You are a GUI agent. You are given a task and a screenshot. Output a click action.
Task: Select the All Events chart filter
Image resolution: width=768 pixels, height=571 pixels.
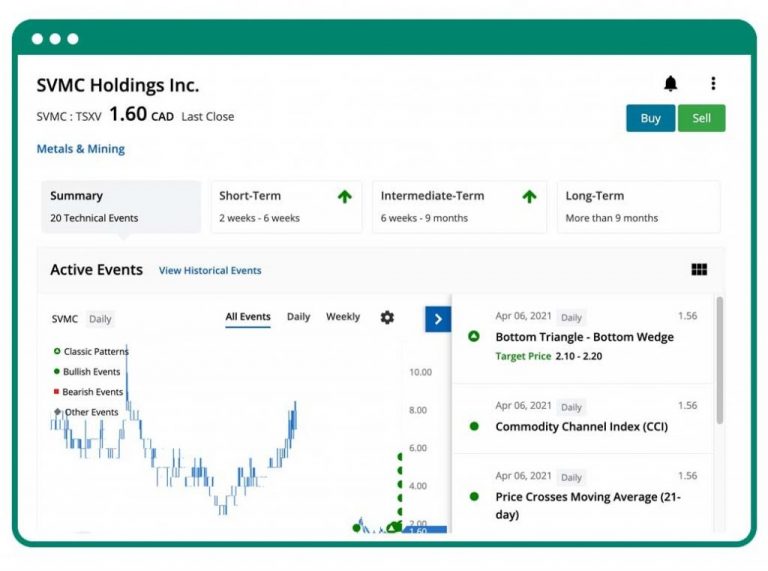coord(248,317)
